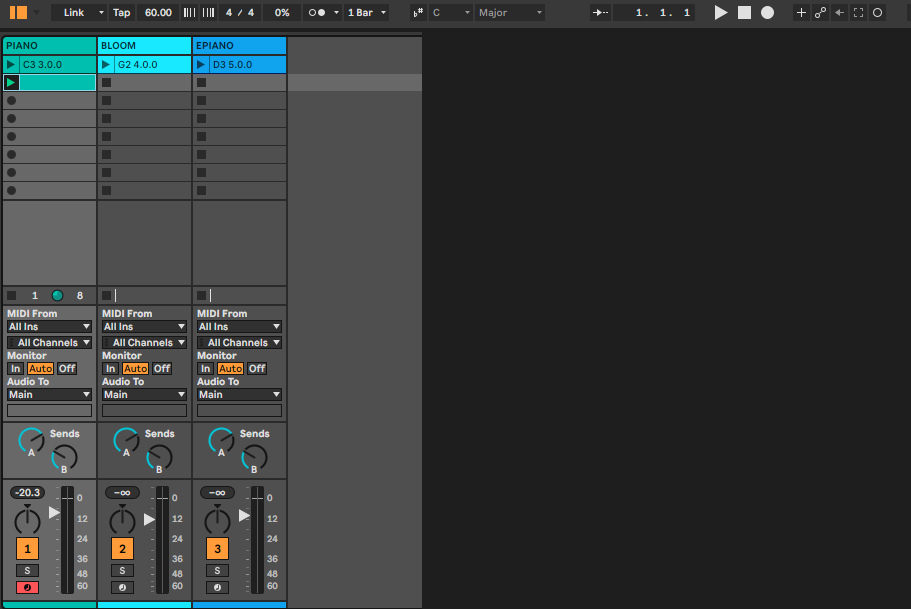
Task: Click the stop button in BLOOM's second slot
Action: click(x=106, y=83)
